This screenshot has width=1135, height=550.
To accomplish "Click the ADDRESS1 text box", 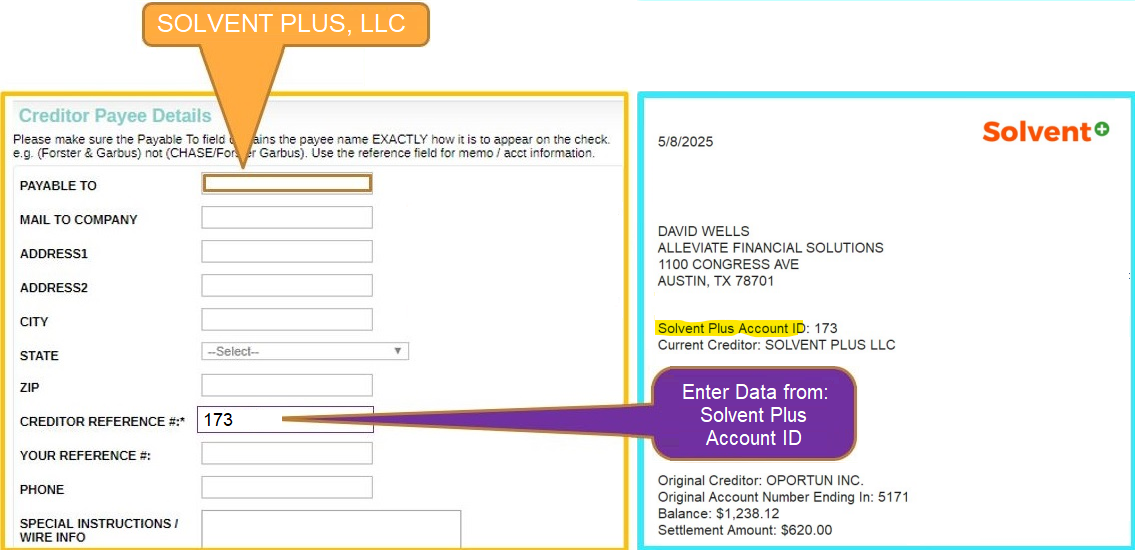I will pos(287,252).
